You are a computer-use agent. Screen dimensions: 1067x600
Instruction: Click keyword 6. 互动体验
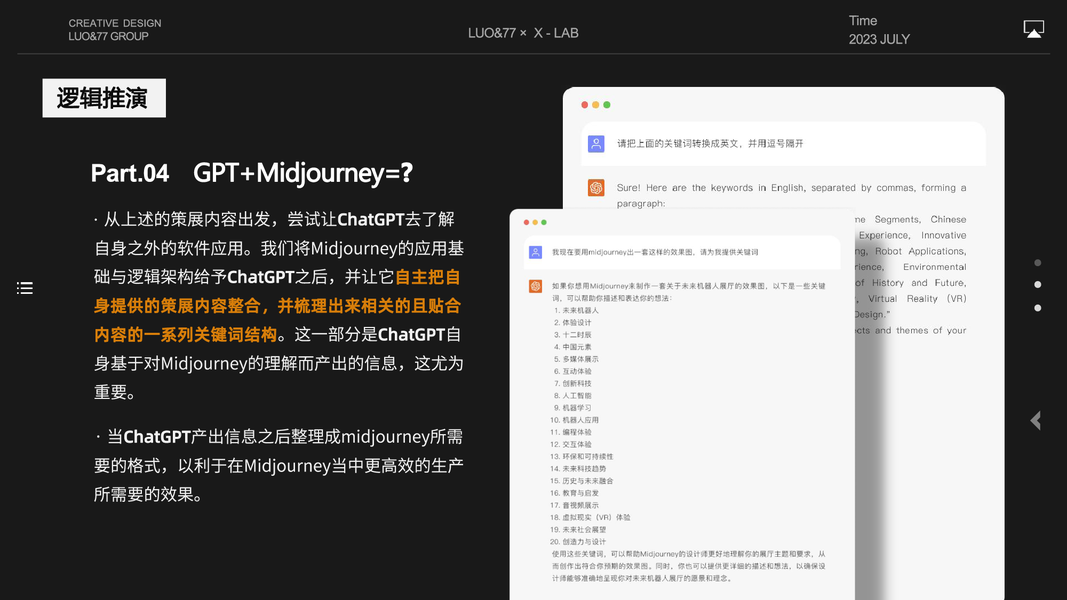[572, 371]
